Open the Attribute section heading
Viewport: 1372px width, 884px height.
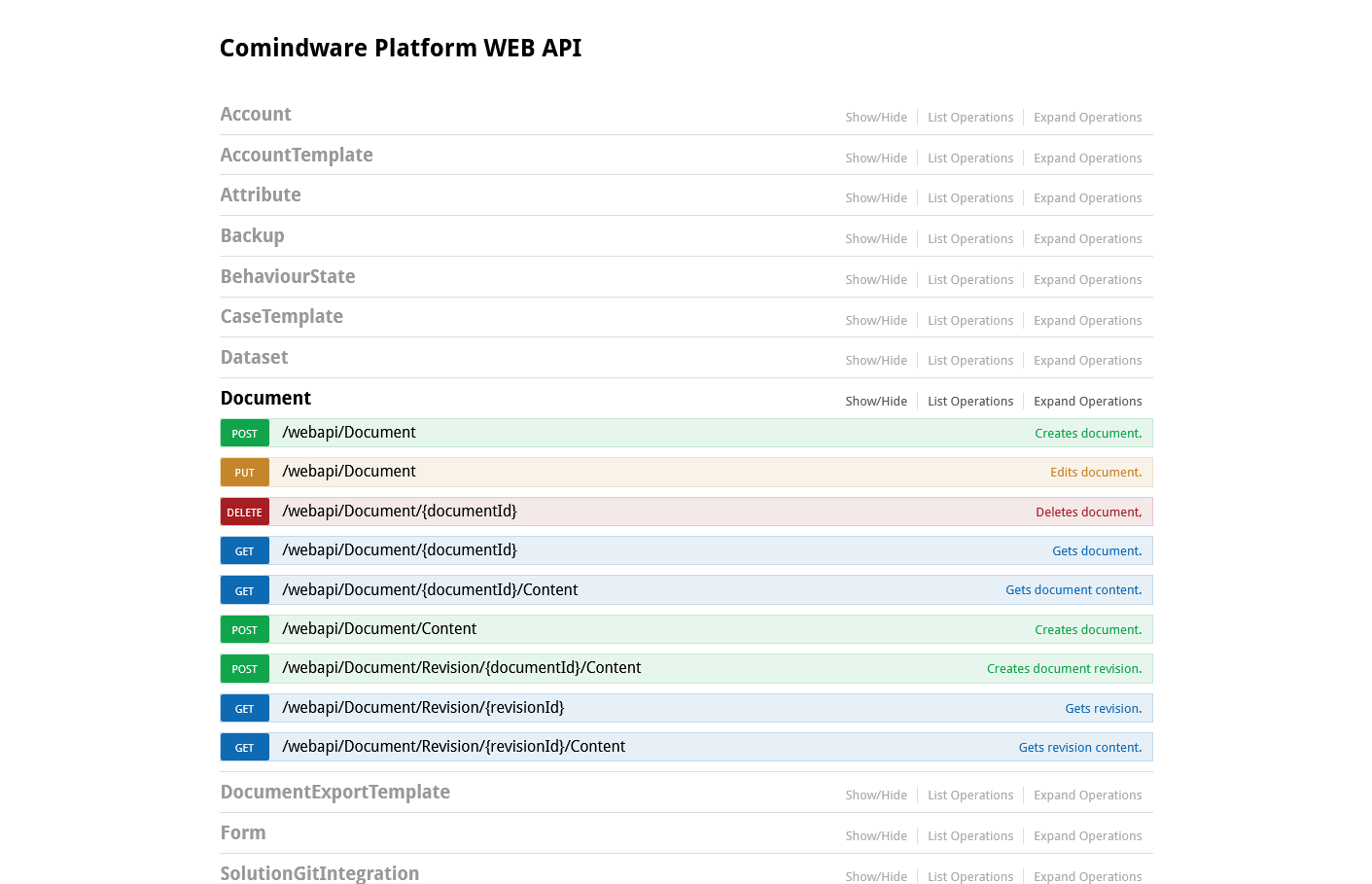tap(261, 195)
